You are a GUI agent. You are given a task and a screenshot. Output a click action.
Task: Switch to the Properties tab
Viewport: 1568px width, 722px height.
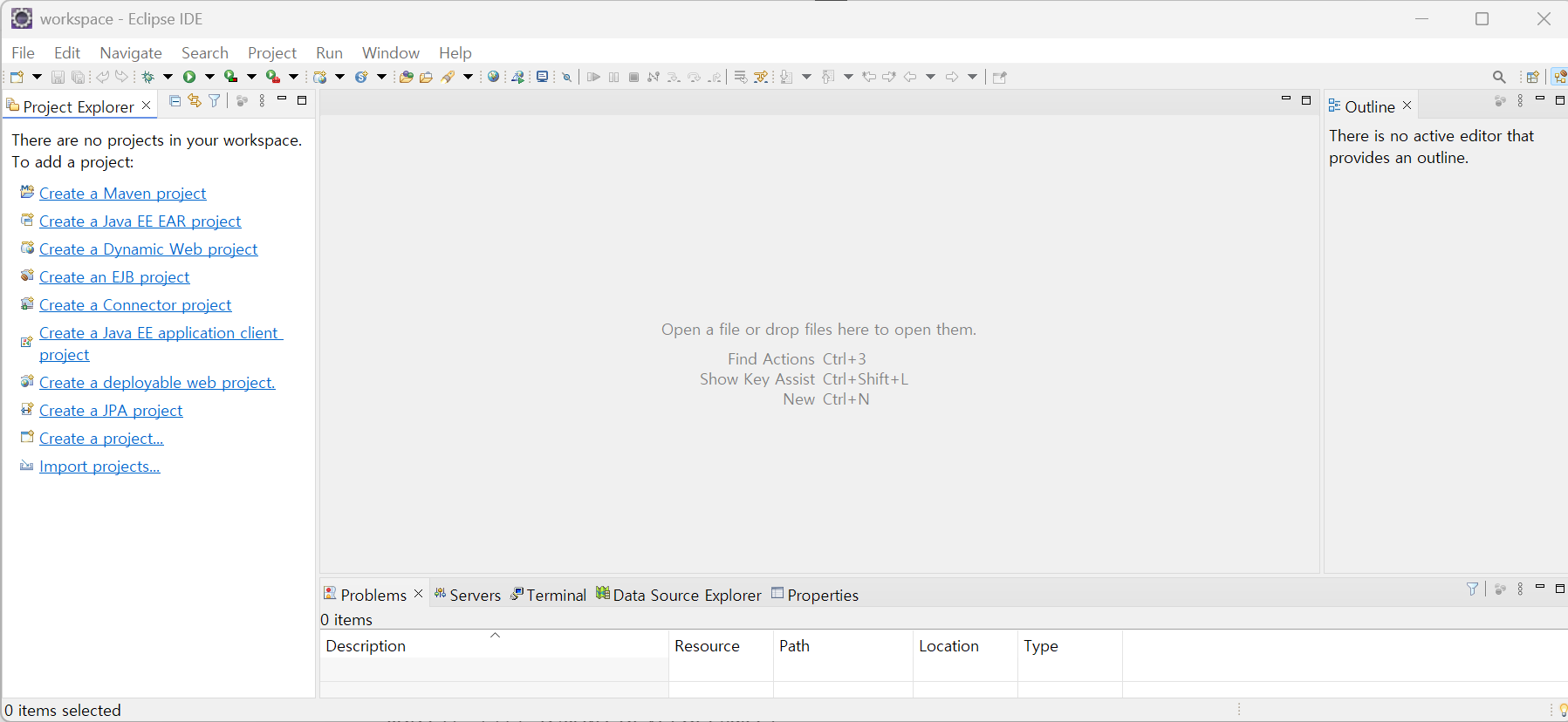click(x=815, y=595)
